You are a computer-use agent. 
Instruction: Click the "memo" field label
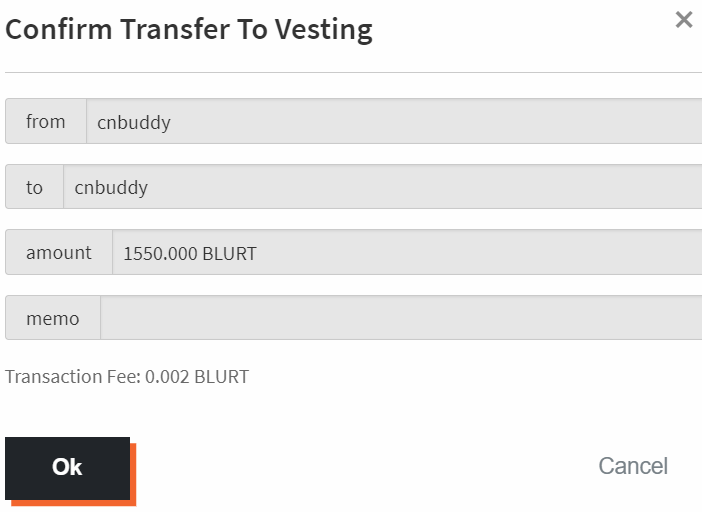pos(53,318)
